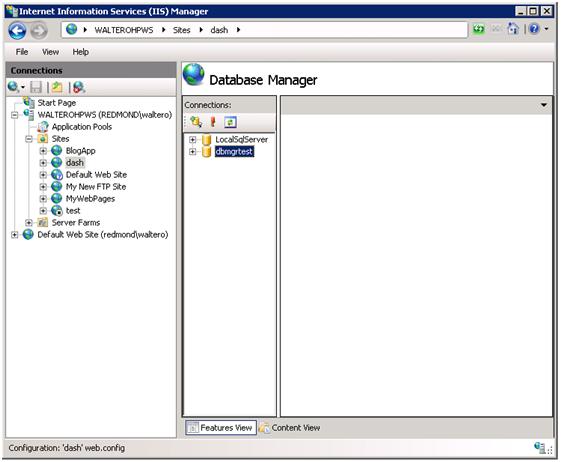Click the disabled stop icon in address bar
561x462 pixels.
pos(496,29)
